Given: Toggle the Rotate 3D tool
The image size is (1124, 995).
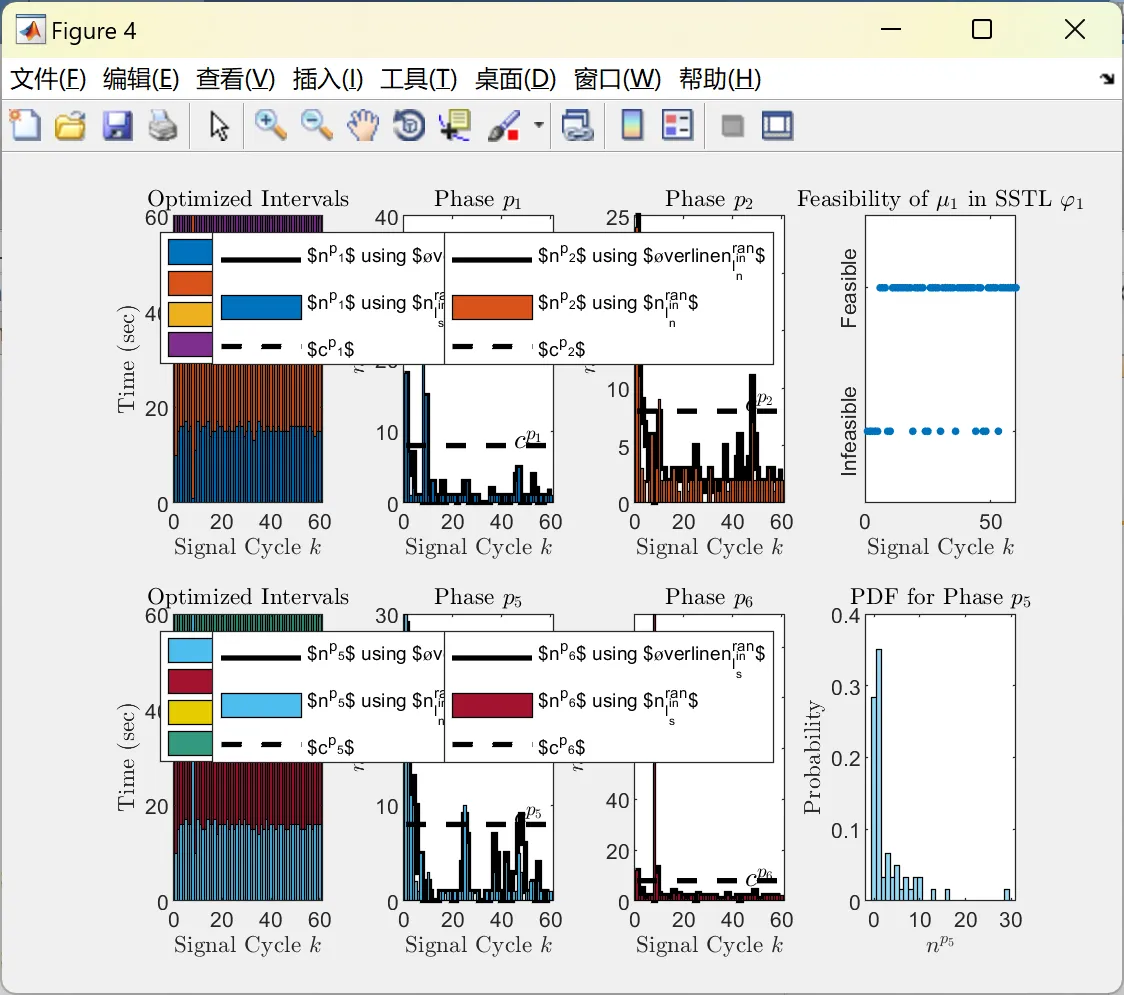Looking at the screenshot, I should (x=409, y=125).
